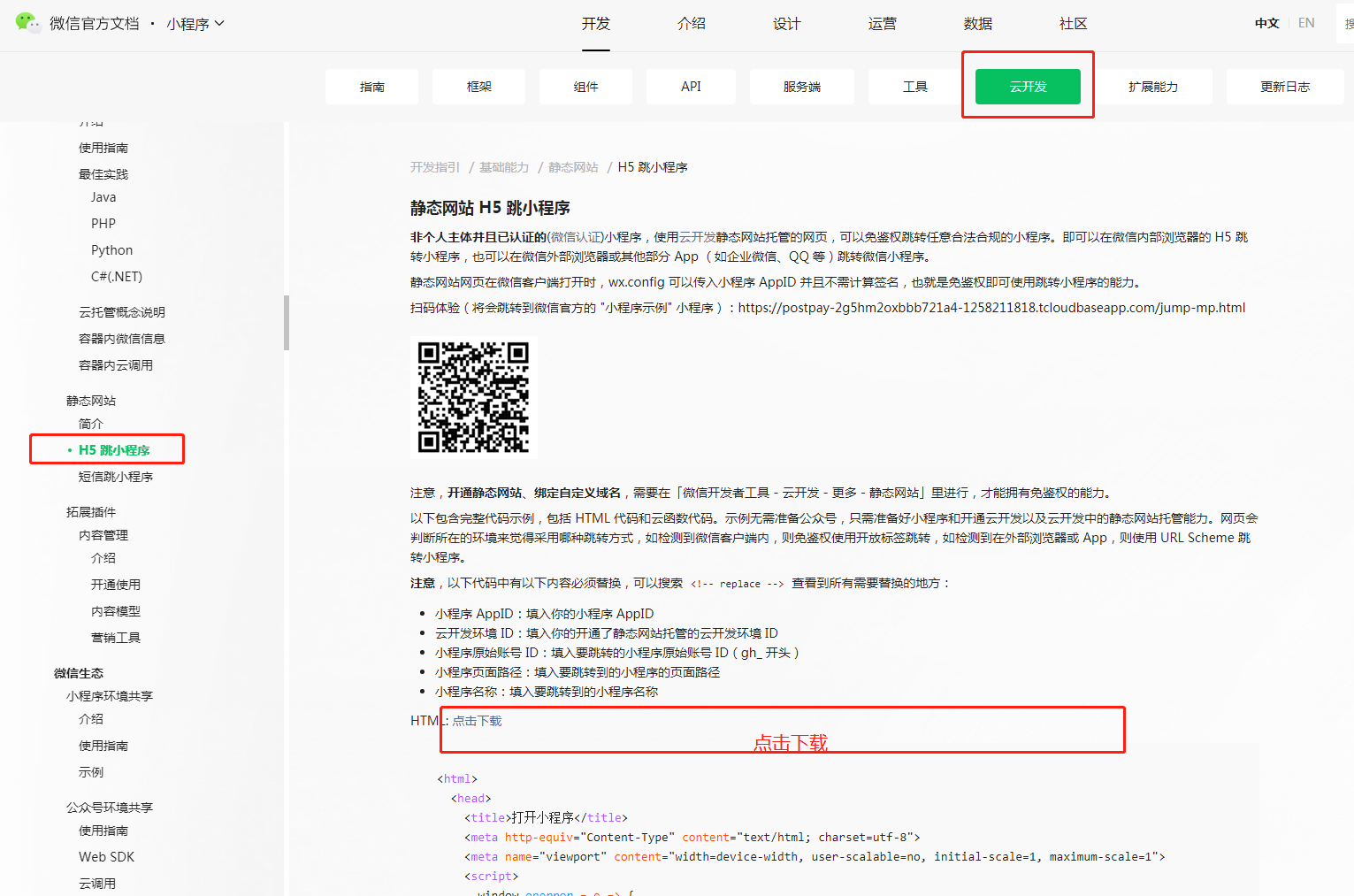Viewport: 1354px width, 896px height.
Task: Click the 静态网站 H5 跳小程序 page heading
Action: click(490, 208)
